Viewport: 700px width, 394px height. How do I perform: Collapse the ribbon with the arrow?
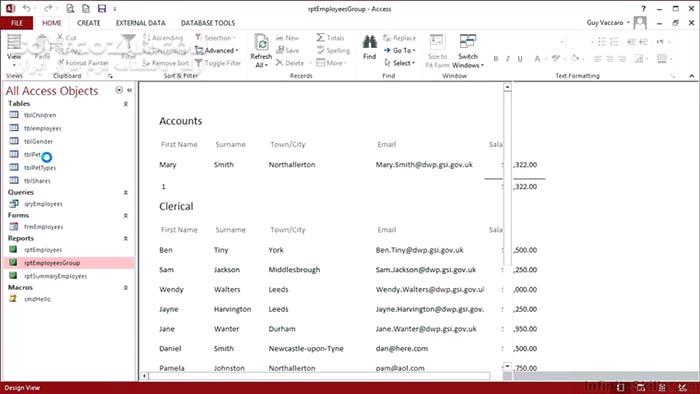click(x=692, y=76)
